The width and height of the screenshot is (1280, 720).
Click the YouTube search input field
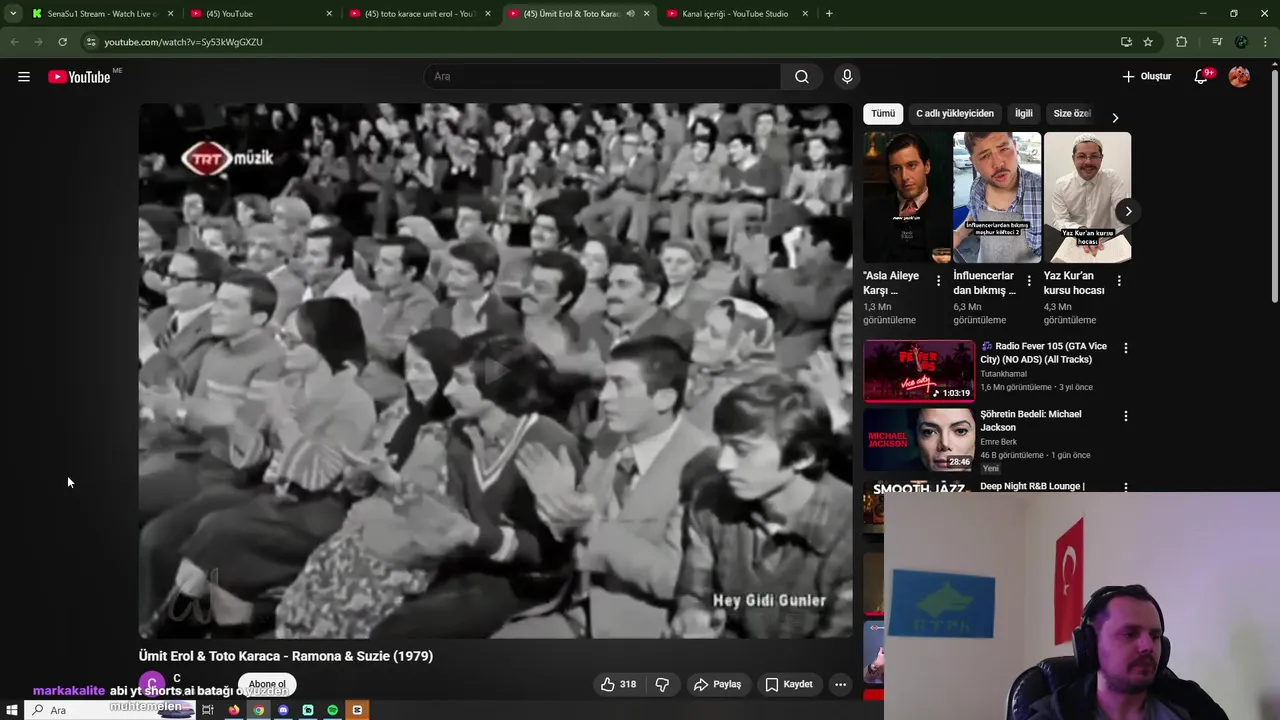602,77
